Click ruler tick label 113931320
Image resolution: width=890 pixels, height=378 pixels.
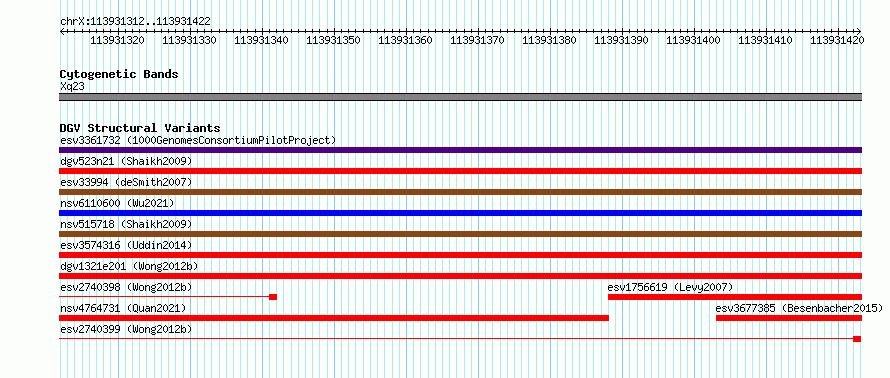point(117,40)
